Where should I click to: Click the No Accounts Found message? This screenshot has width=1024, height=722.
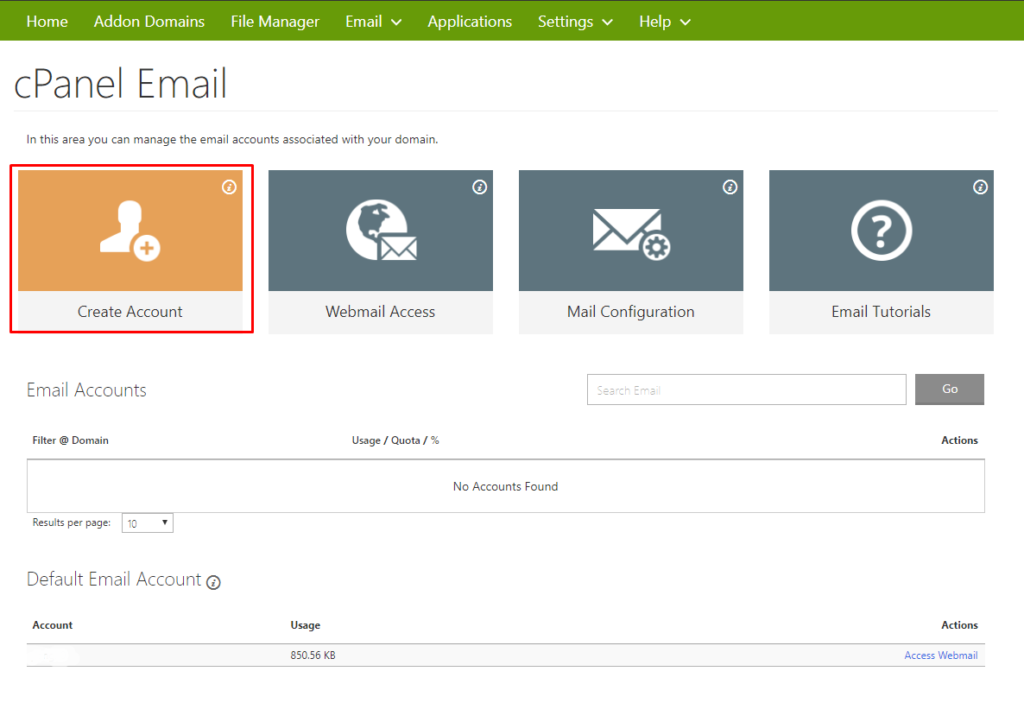coord(505,486)
